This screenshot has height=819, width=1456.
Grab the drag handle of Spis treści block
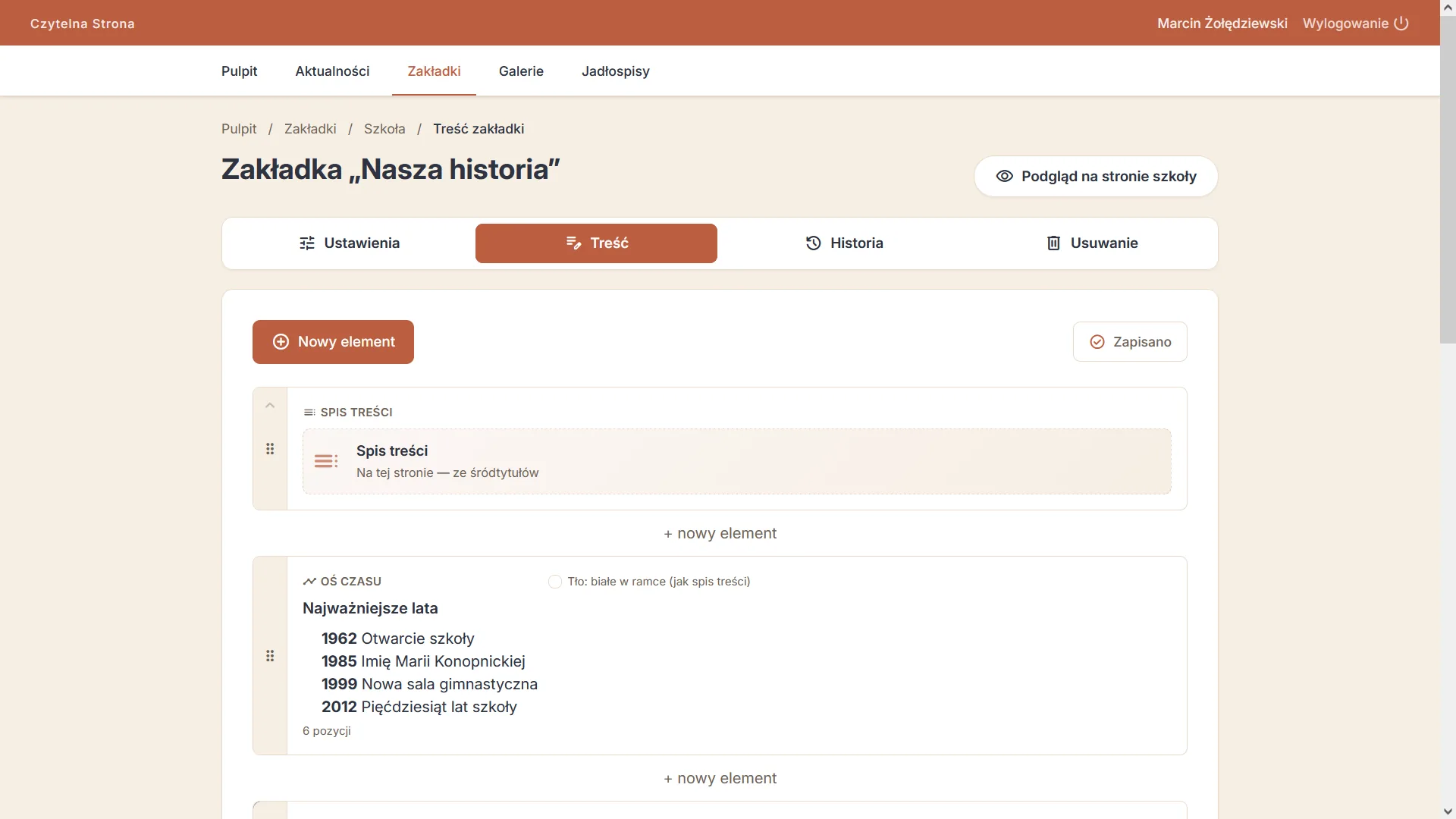point(270,449)
